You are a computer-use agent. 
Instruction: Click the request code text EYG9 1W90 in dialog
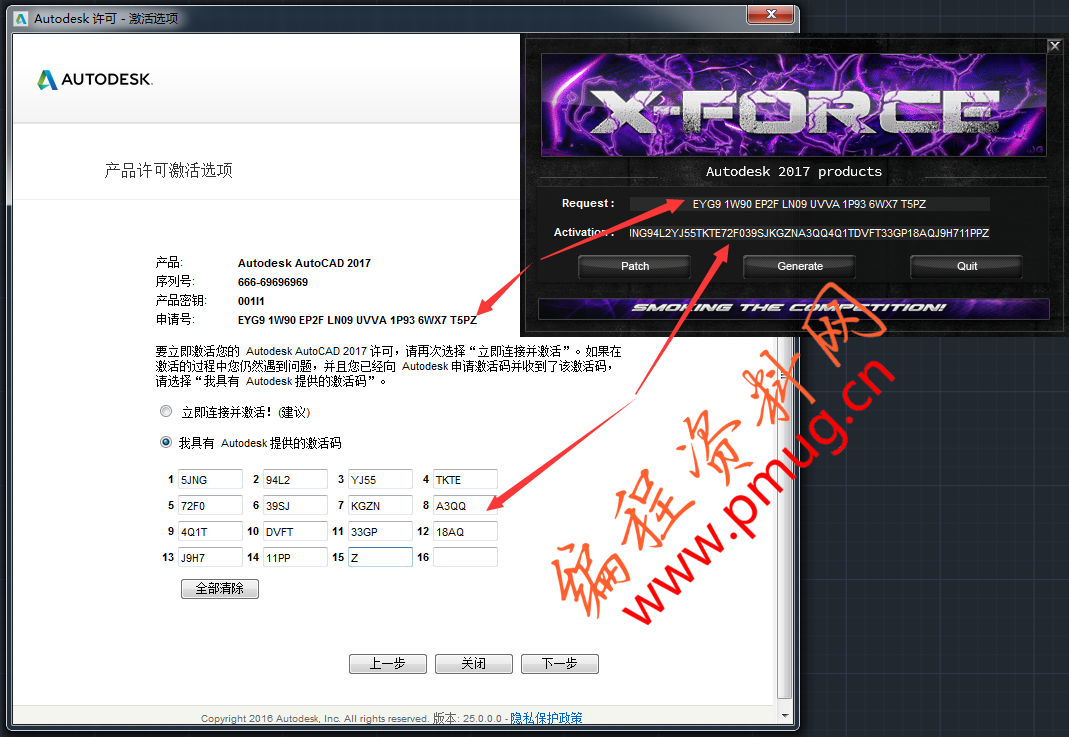coord(357,320)
